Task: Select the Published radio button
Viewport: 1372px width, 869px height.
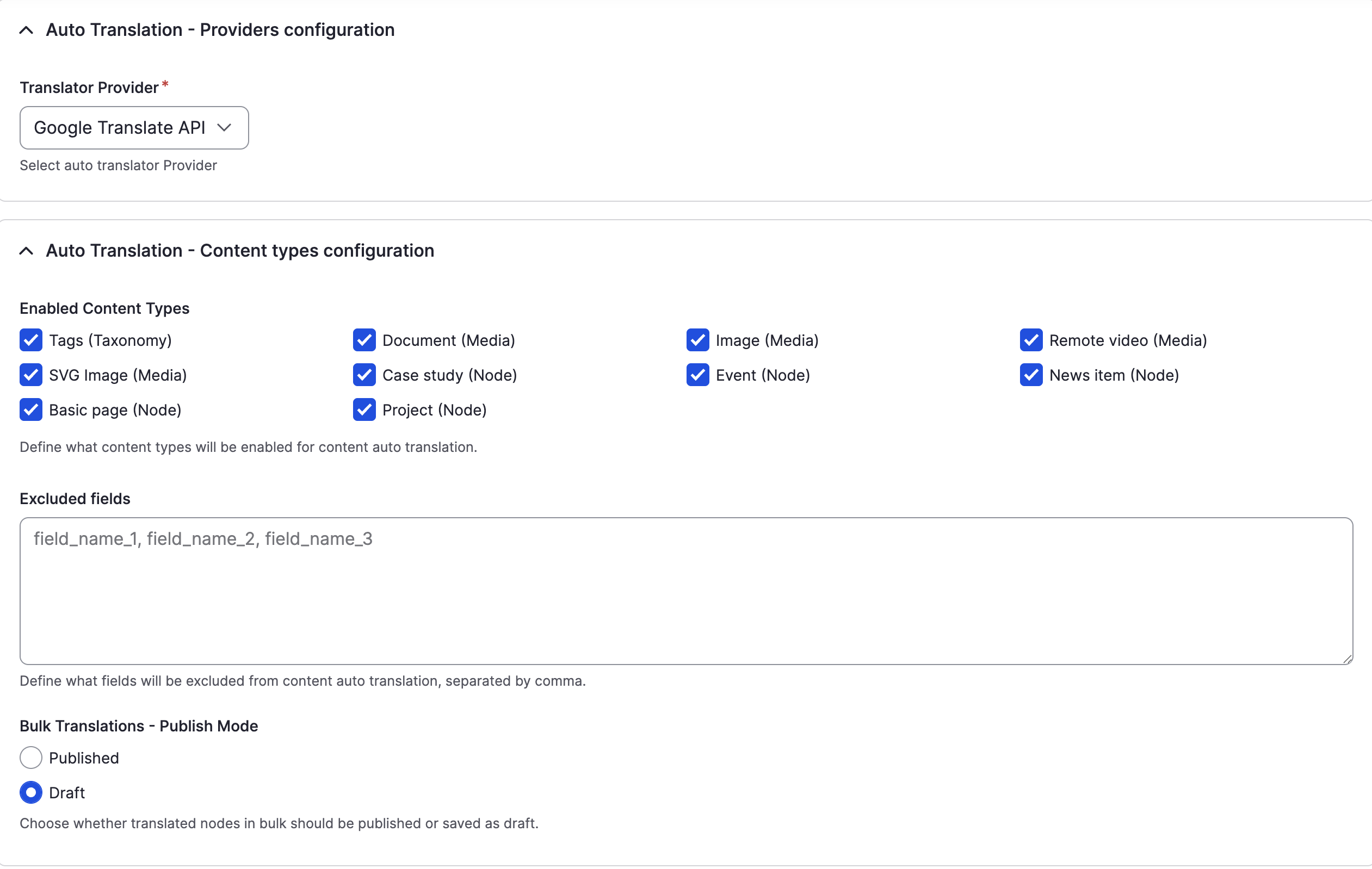Action: click(31, 758)
